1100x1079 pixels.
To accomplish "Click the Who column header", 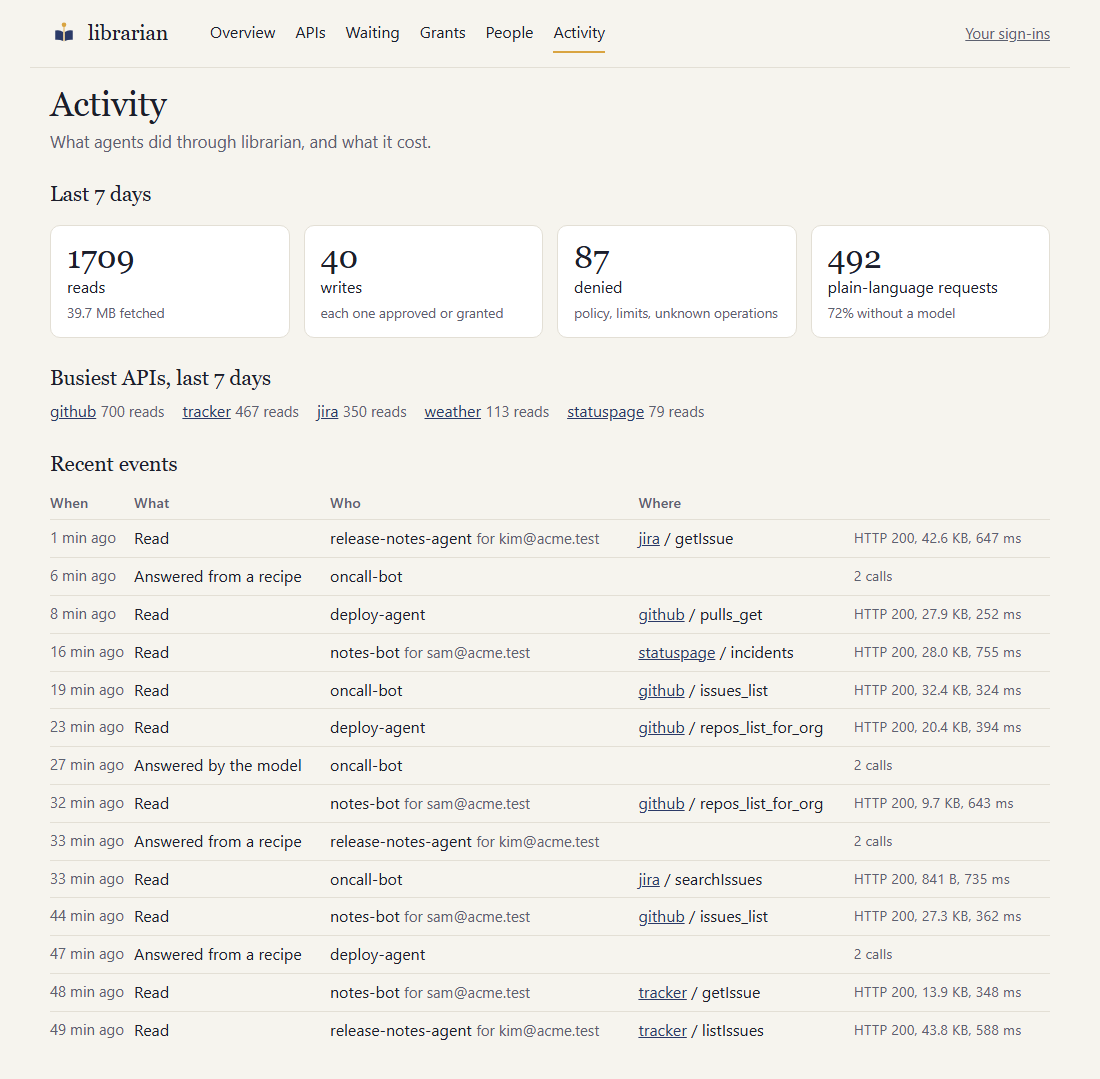I will [x=345, y=503].
